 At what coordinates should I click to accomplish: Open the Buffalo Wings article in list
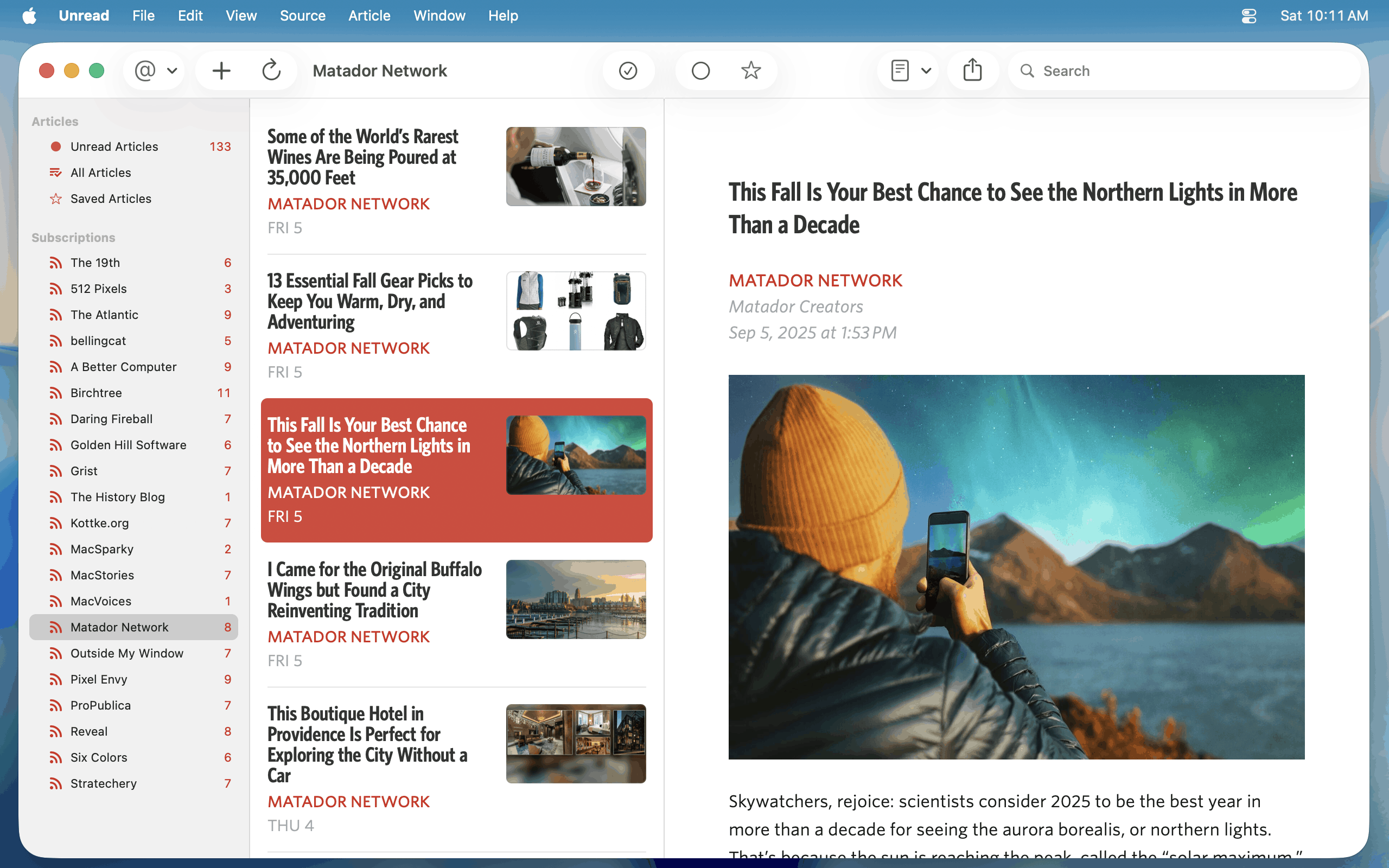click(x=374, y=590)
